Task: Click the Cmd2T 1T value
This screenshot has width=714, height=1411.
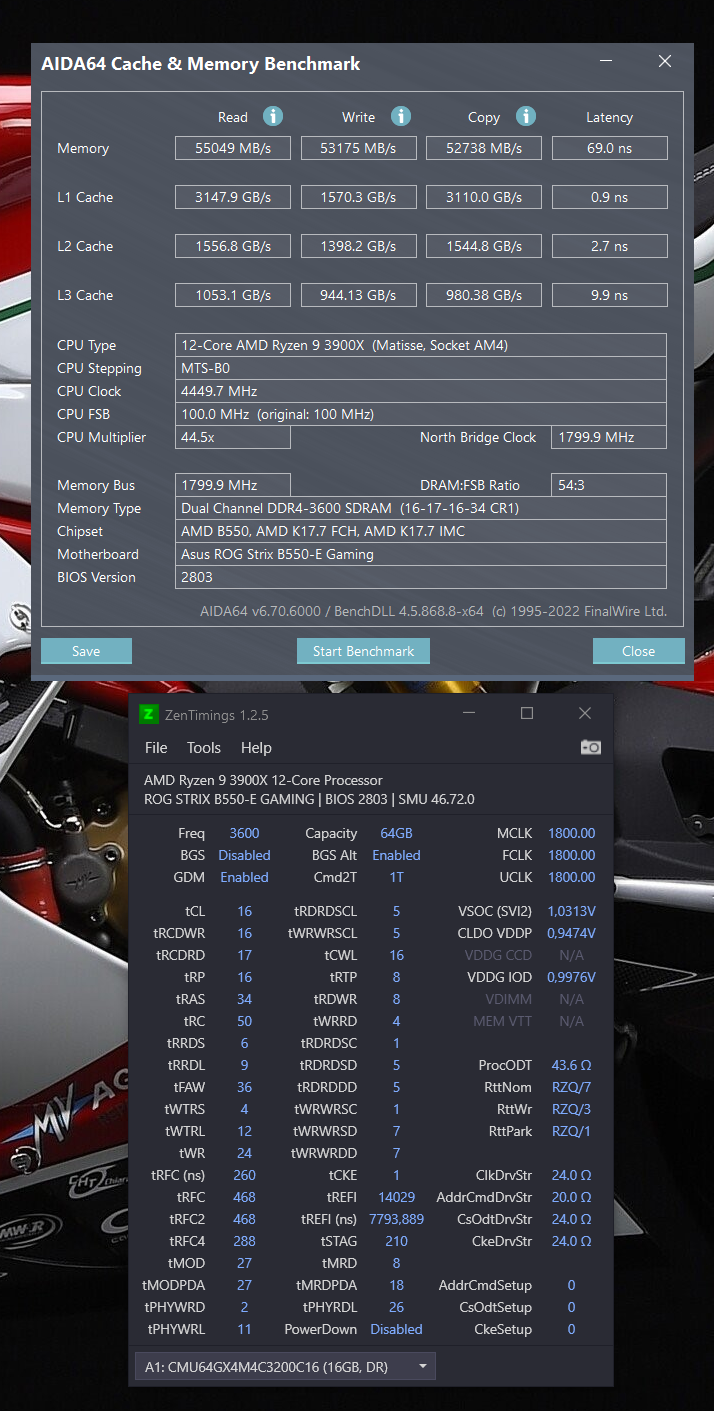Action: click(396, 877)
